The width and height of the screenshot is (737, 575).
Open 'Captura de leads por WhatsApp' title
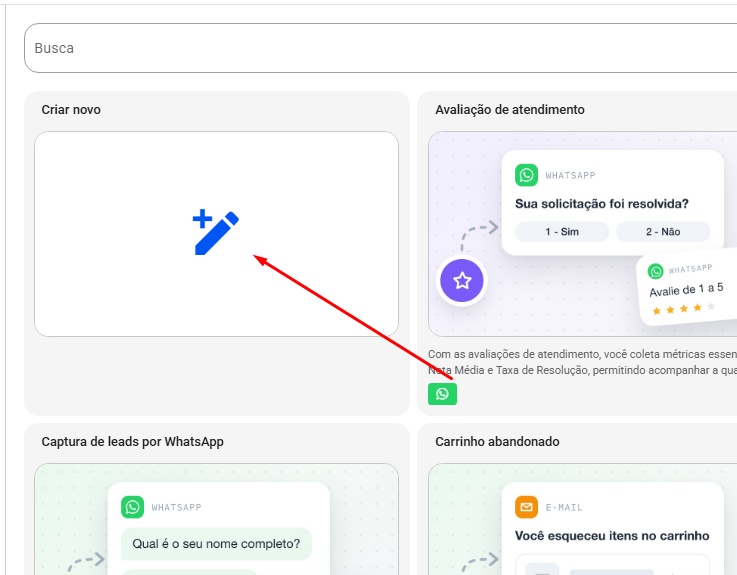(x=133, y=441)
